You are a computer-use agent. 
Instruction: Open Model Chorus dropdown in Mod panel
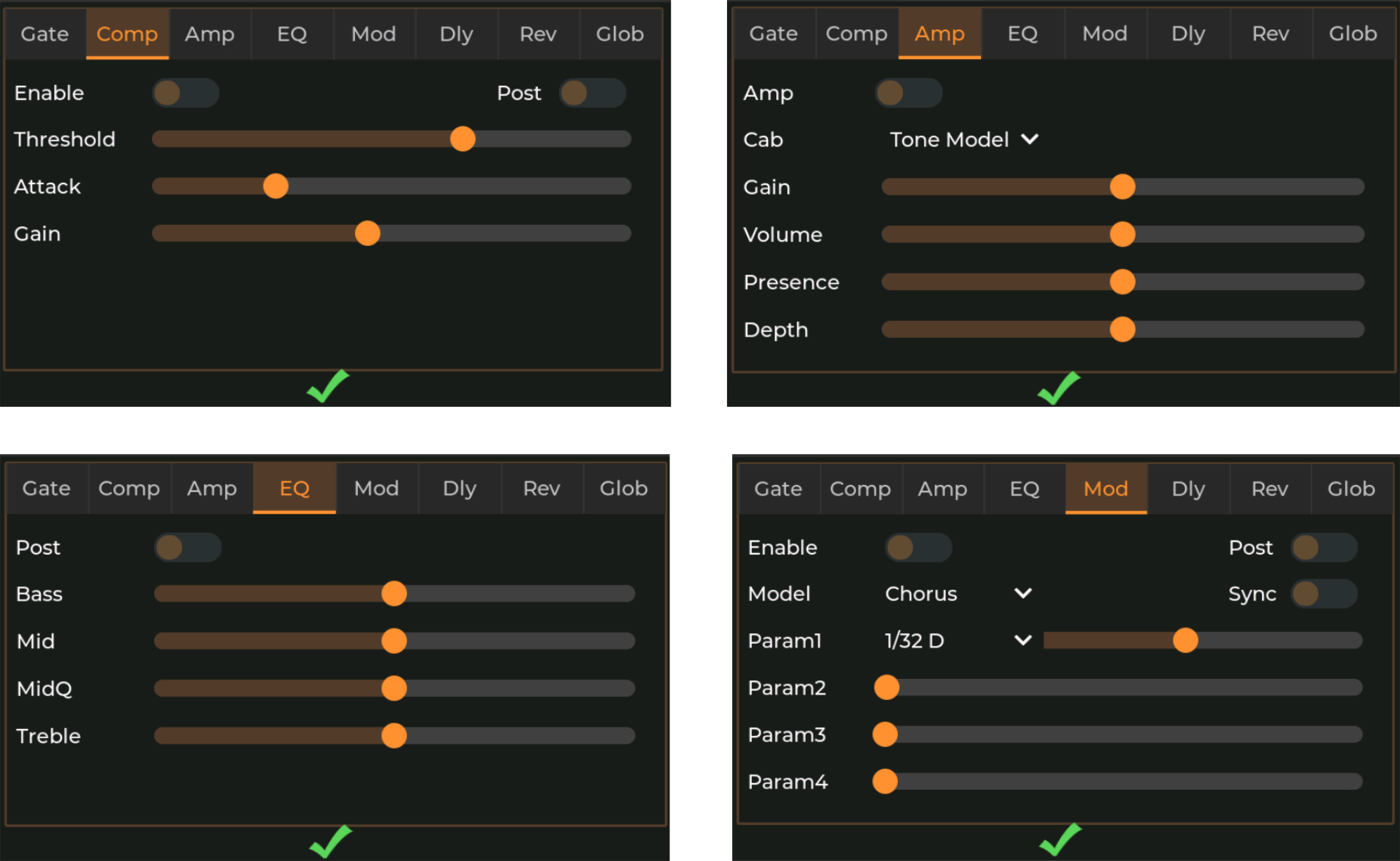pos(958,594)
